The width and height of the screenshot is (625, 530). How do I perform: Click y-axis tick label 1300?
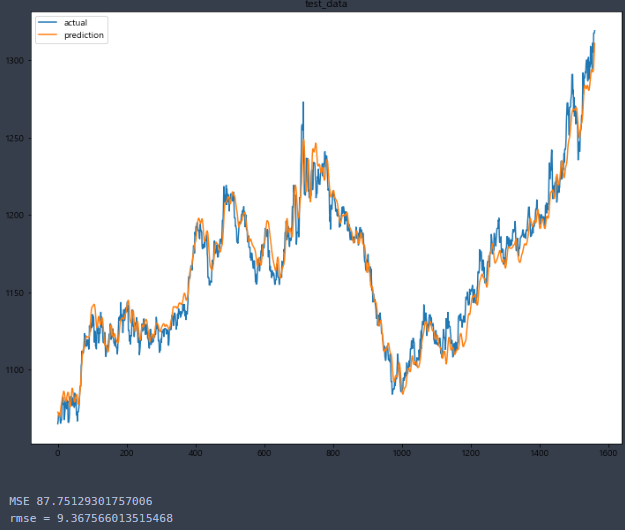click(15, 61)
